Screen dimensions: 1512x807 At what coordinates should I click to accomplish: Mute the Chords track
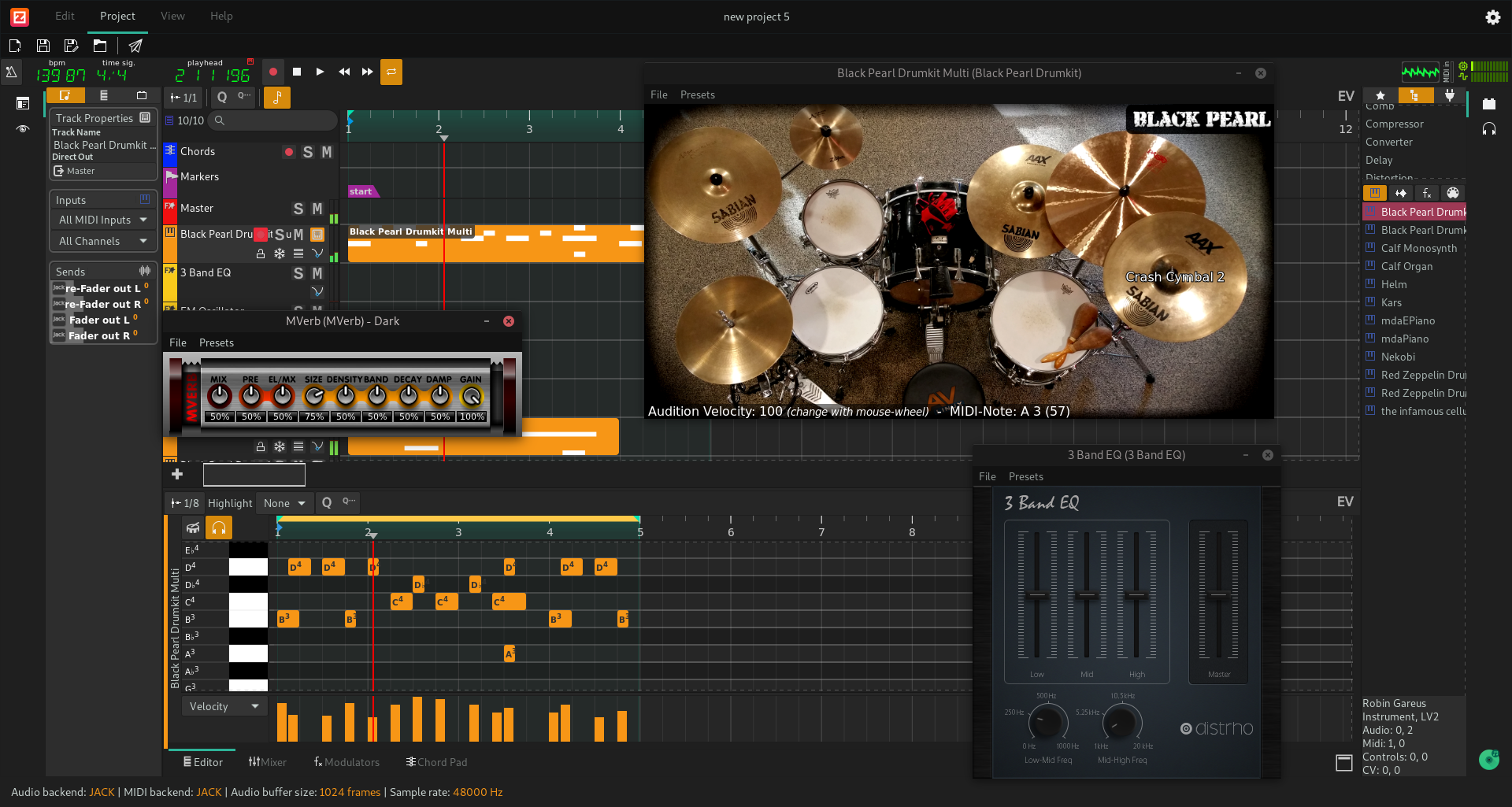point(326,152)
